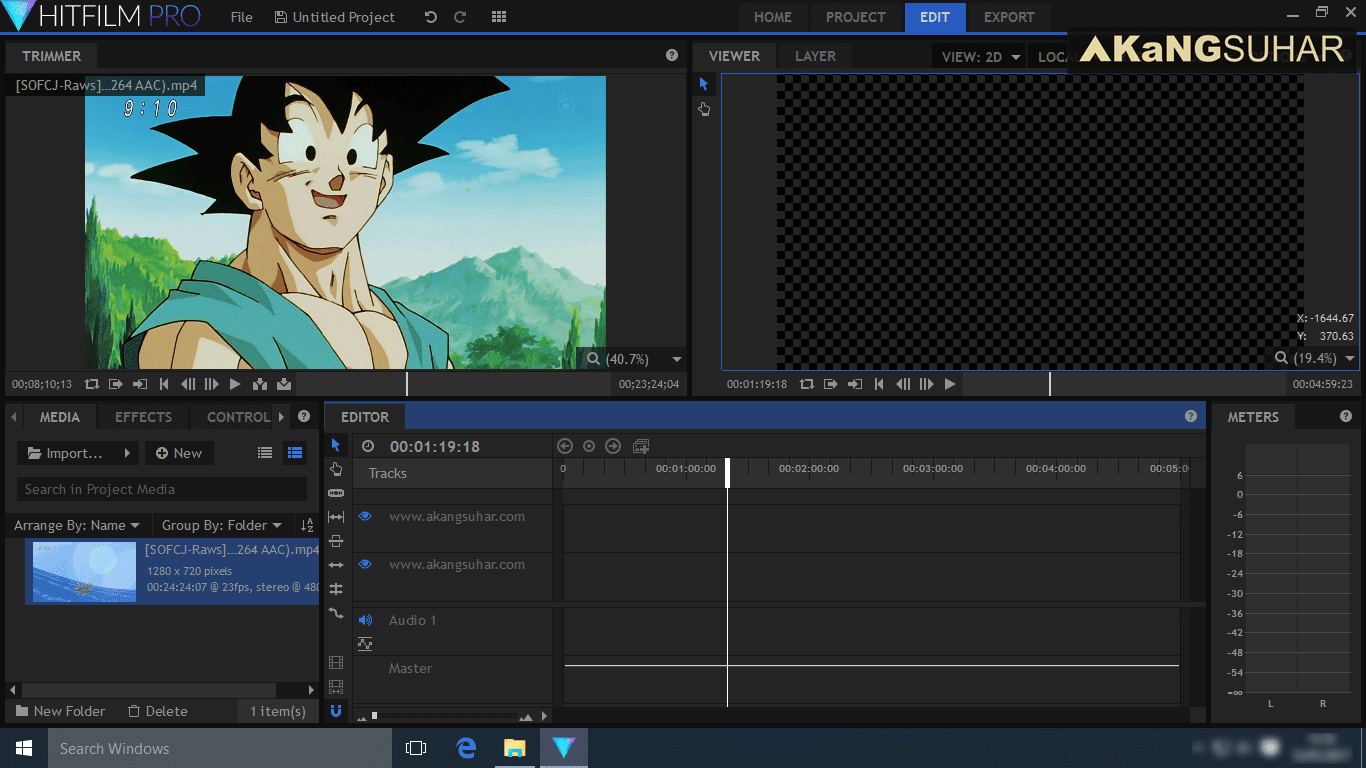
Task: Expand the Import button arrow menu
Action: click(x=127, y=453)
